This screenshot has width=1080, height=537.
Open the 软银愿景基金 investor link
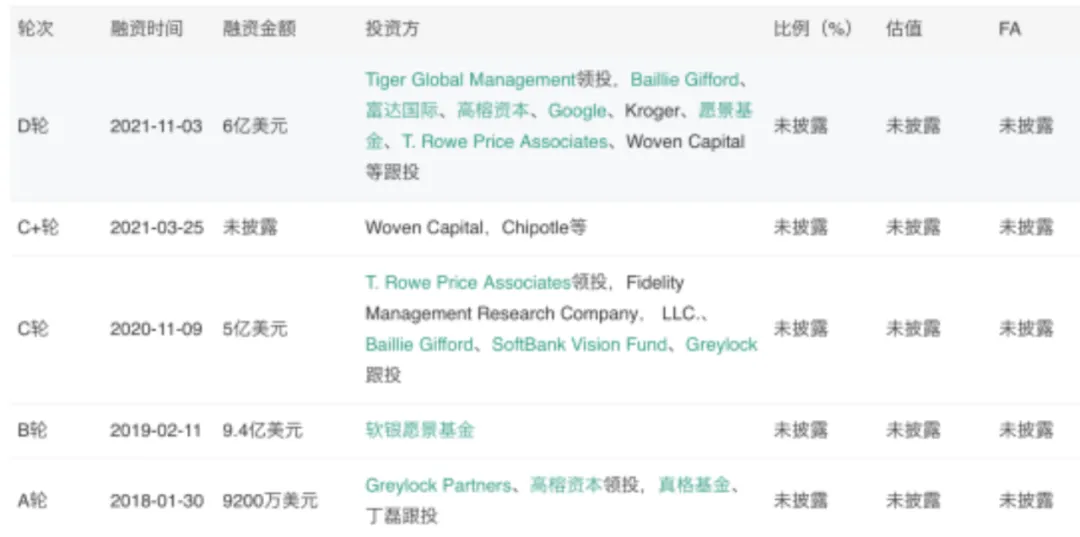tap(419, 430)
